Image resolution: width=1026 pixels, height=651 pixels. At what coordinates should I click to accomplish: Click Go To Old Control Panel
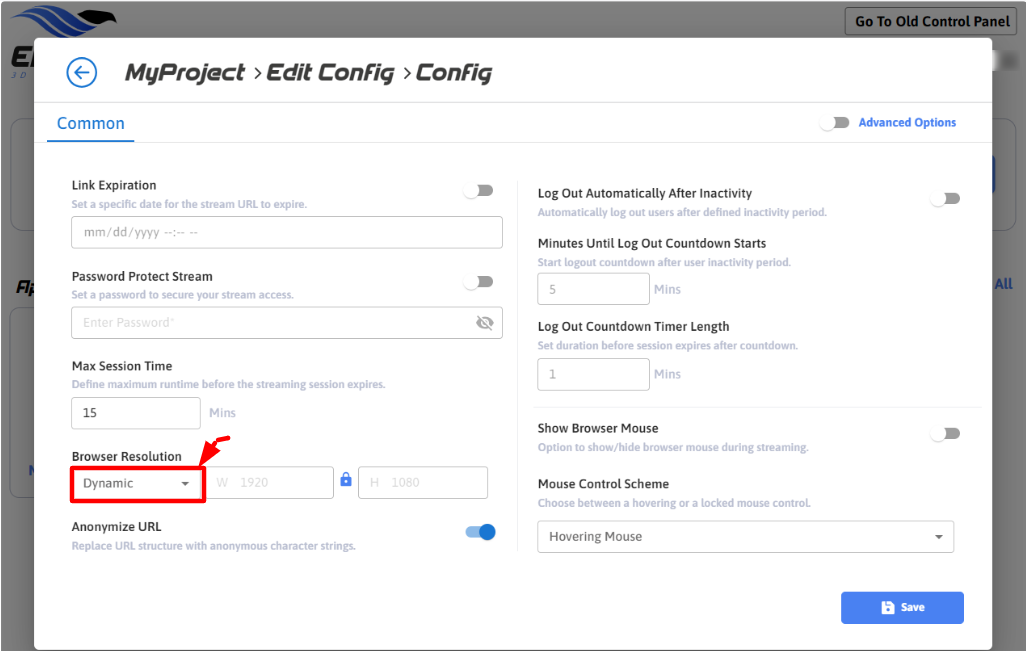click(932, 21)
